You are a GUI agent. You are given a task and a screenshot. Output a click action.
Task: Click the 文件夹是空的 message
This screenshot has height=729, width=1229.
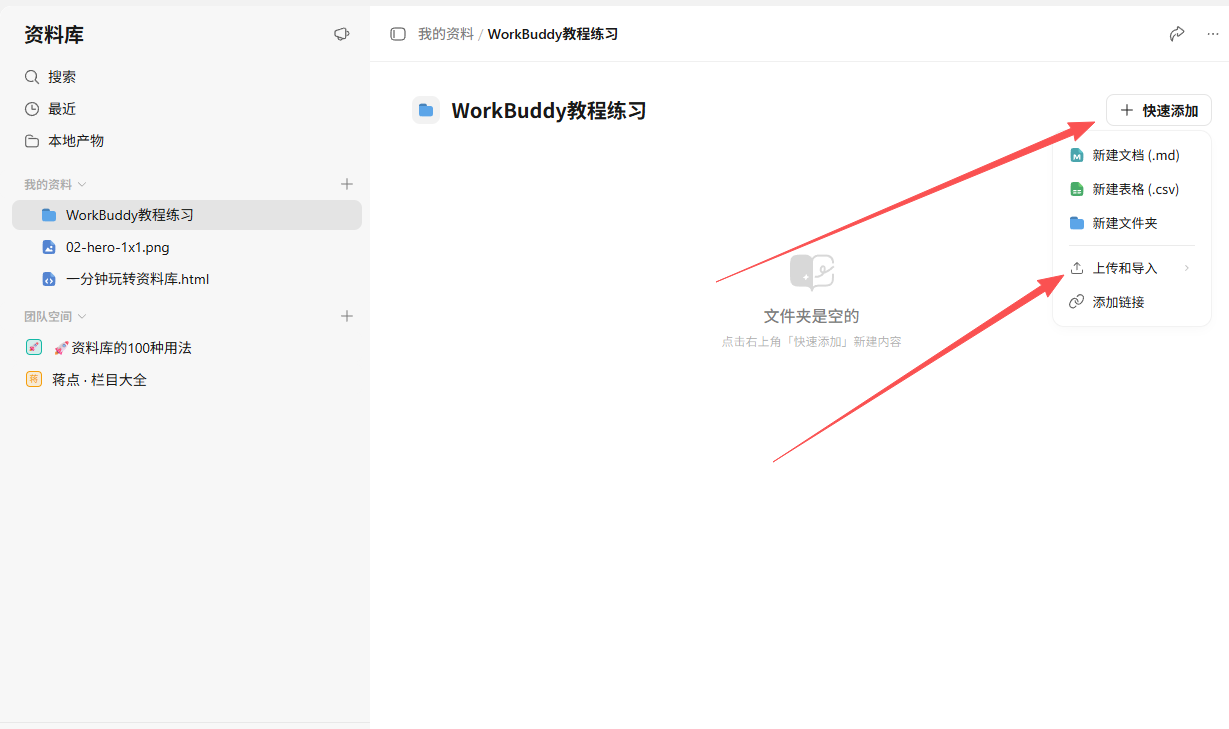[811, 316]
